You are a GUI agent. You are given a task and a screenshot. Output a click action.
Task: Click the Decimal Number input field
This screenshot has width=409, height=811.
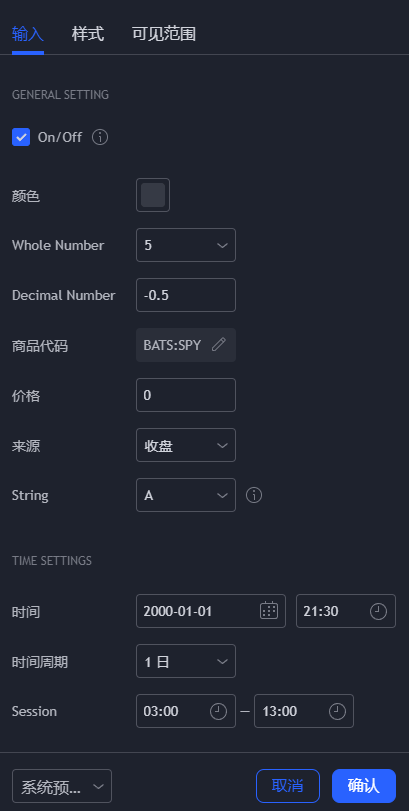[x=186, y=295]
